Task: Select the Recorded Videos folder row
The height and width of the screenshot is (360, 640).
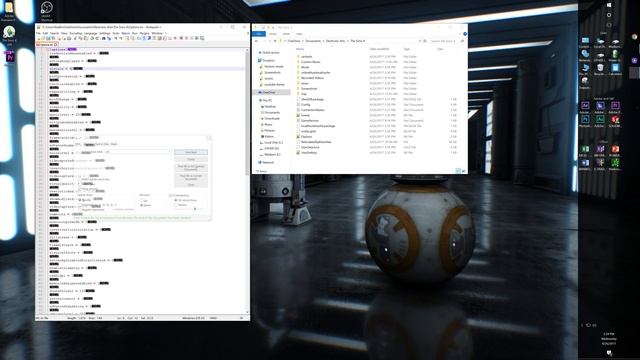Action: pyautogui.click(x=376, y=78)
